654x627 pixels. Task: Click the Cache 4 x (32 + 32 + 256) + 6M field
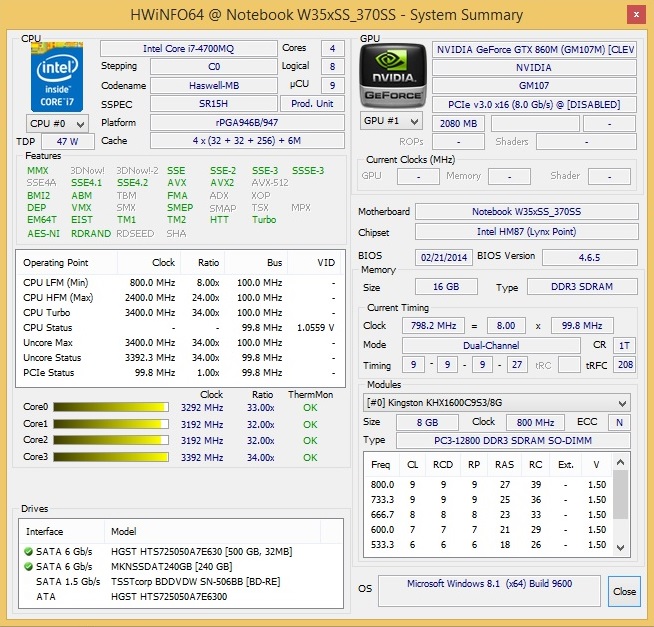(x=247, y=141)
